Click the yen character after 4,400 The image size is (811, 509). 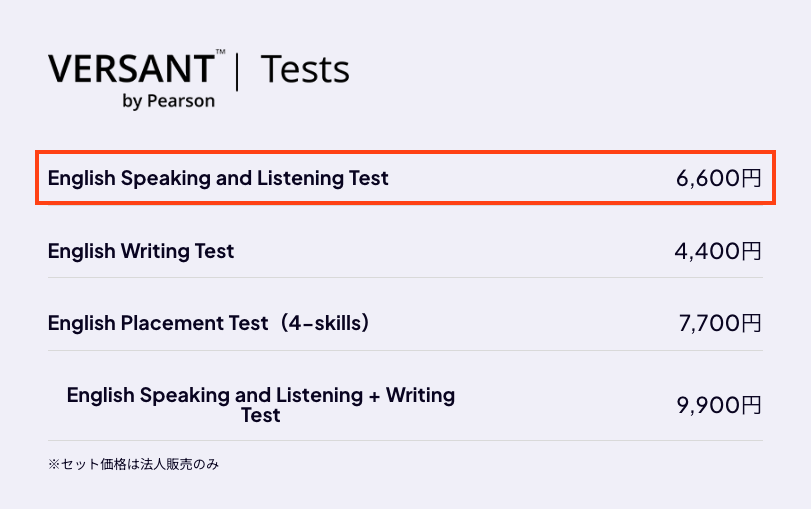[x=751, y=251]
